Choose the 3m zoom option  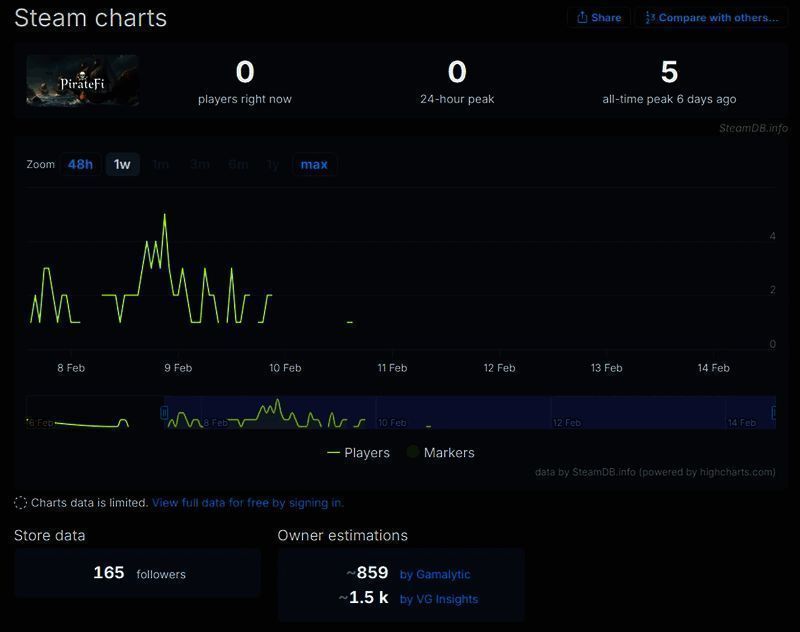pos(199,164)
